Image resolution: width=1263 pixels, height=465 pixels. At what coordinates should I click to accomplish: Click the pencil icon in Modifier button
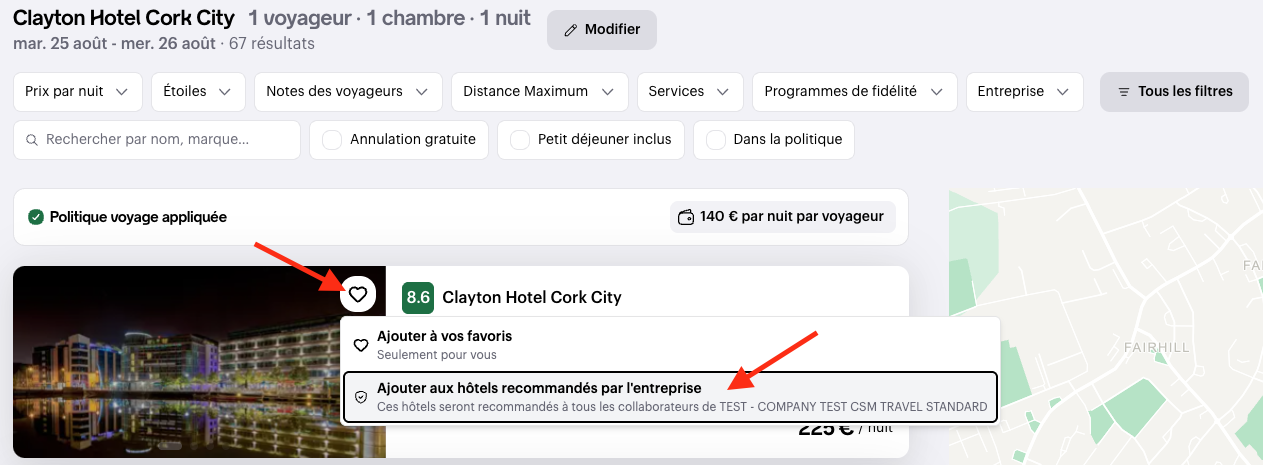pos(571,30)
